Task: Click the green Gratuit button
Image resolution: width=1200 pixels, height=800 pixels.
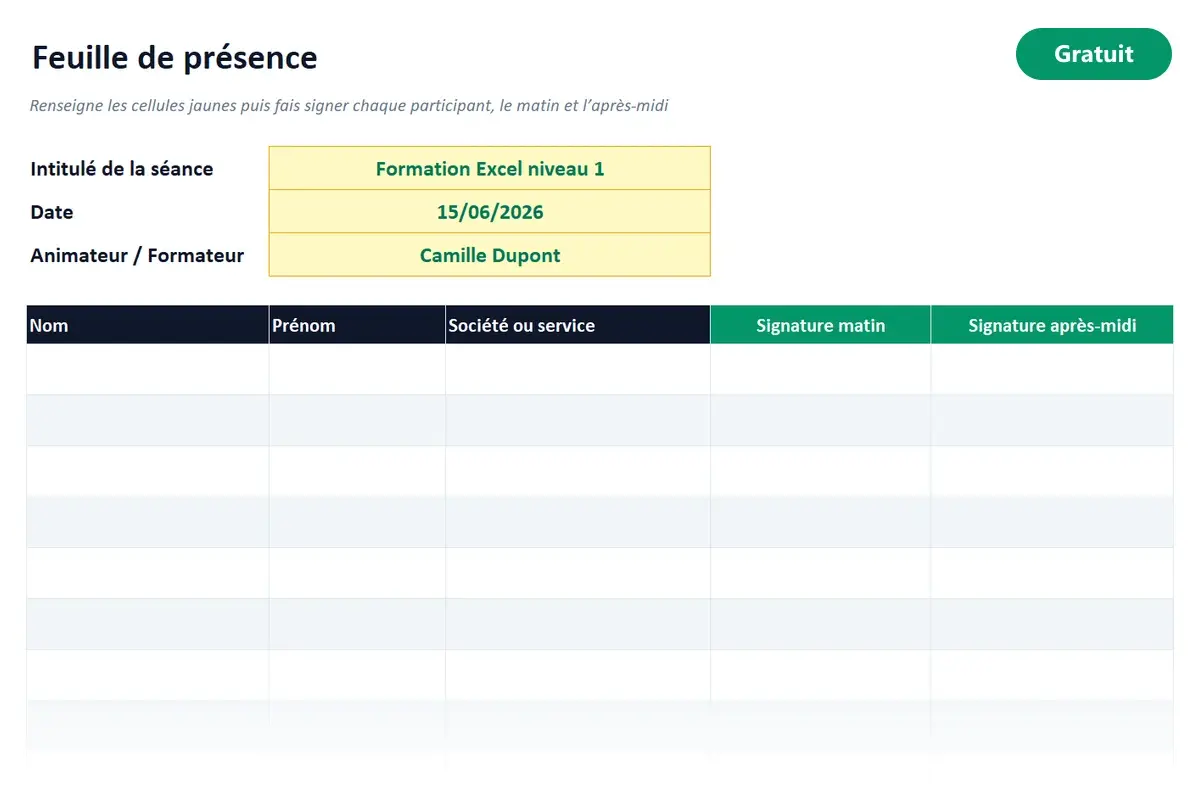Action: (x=1093, y=54)
